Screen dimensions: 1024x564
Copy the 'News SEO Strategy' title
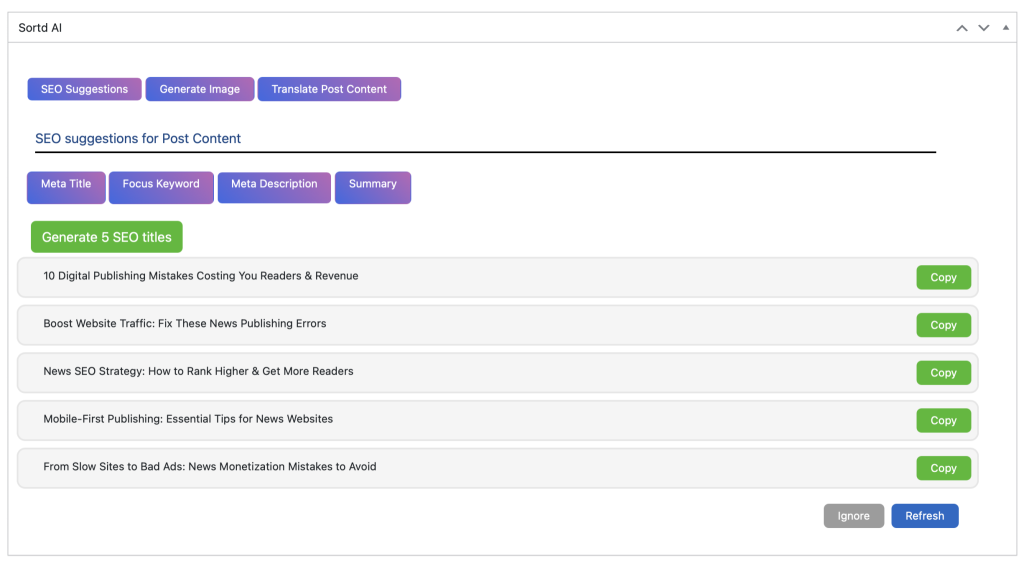click(x=943, y=373)
